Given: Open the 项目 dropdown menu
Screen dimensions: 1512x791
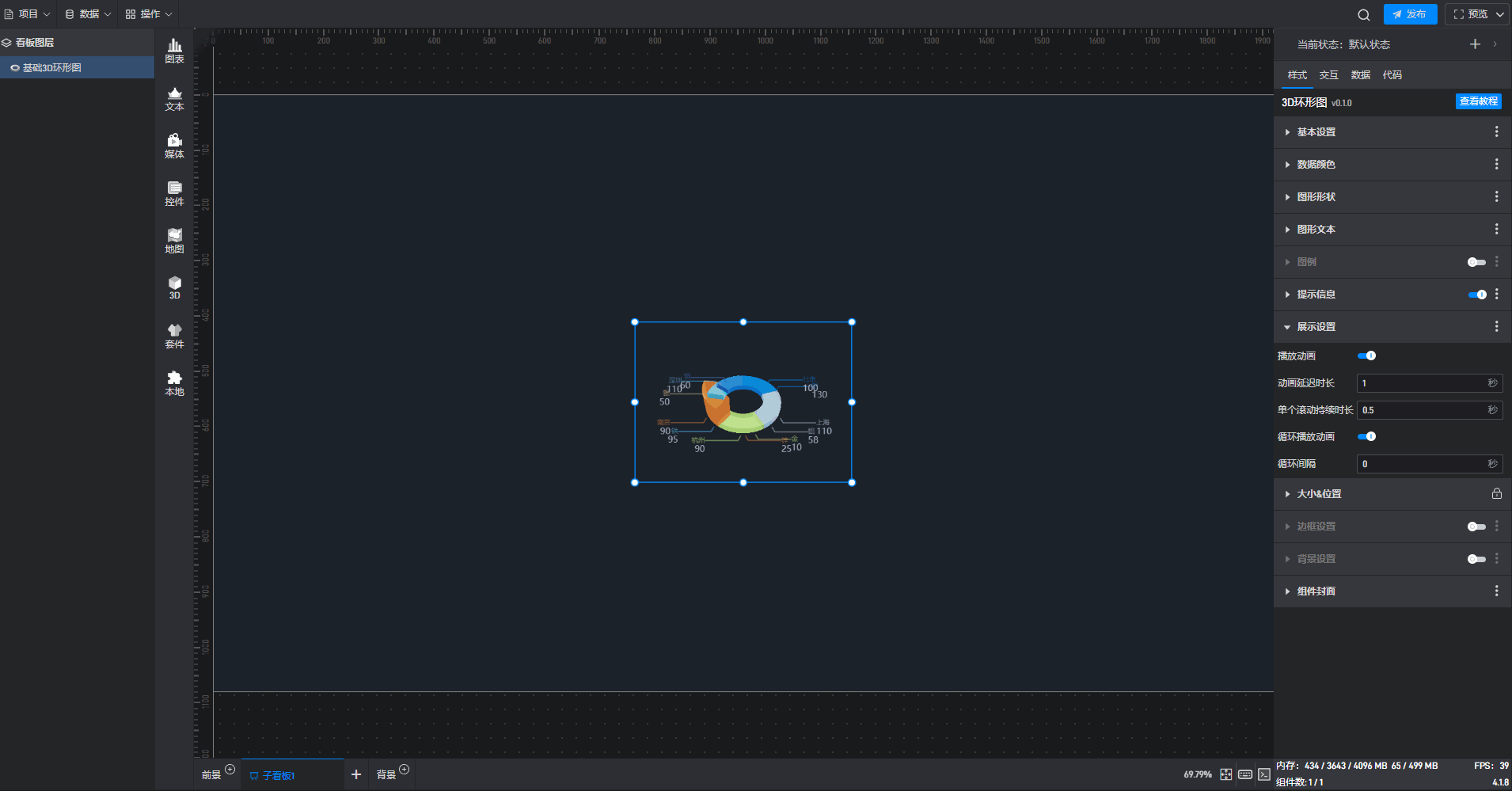Looking at the screenshot, I should pyautogui.click(x=28, y=14).
